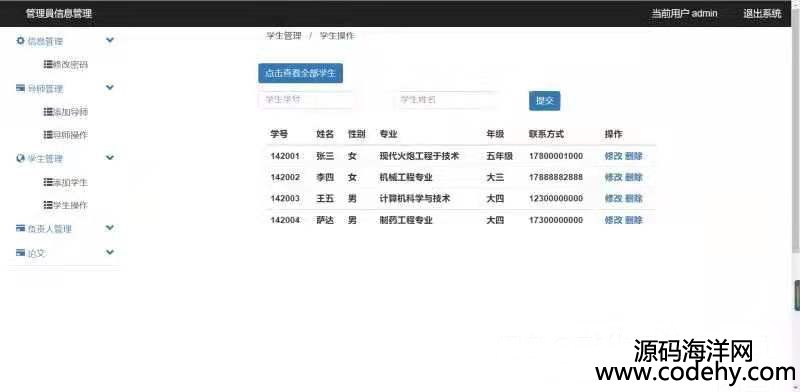Screen dimensions: 800x392
Task: Collapse the 信息管理 chevron
Action: click(x=110, y=40)
